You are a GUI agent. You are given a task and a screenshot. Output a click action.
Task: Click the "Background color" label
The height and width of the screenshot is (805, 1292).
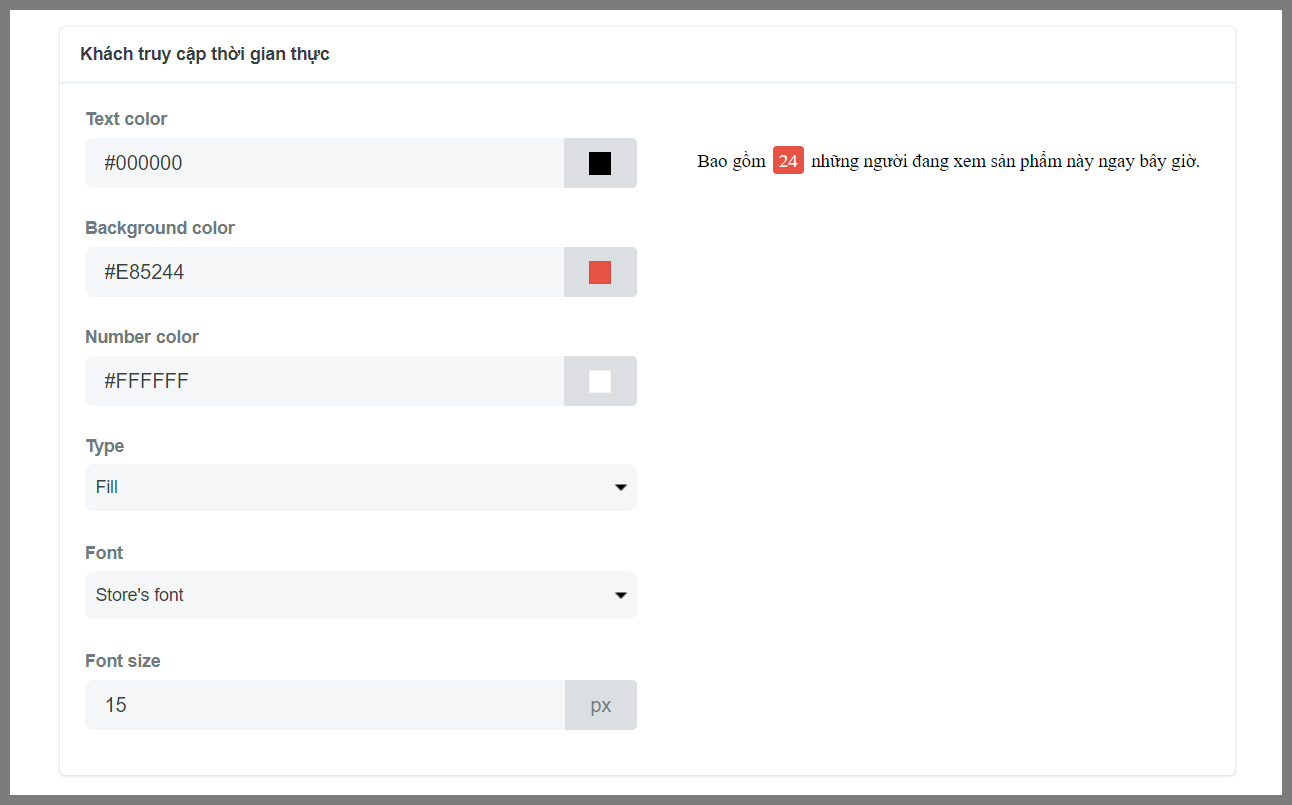(x=160, y=228)
